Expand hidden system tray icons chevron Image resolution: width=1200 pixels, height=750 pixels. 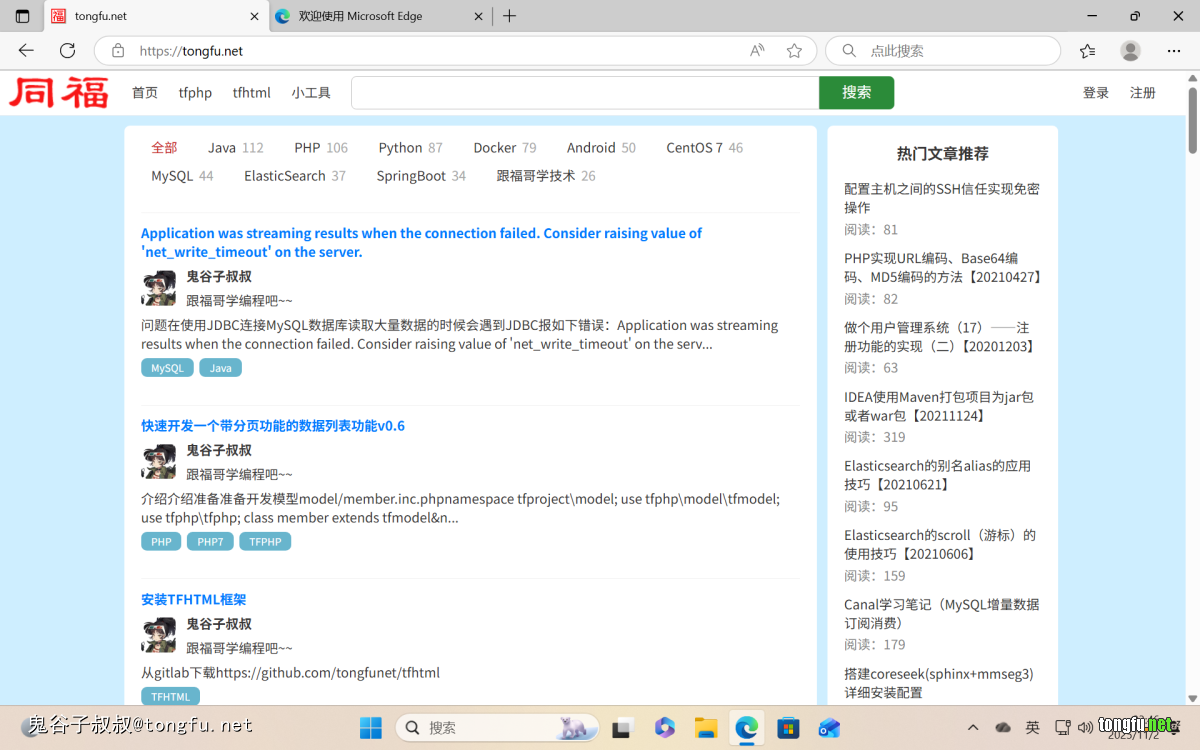[x=973, y=727]
